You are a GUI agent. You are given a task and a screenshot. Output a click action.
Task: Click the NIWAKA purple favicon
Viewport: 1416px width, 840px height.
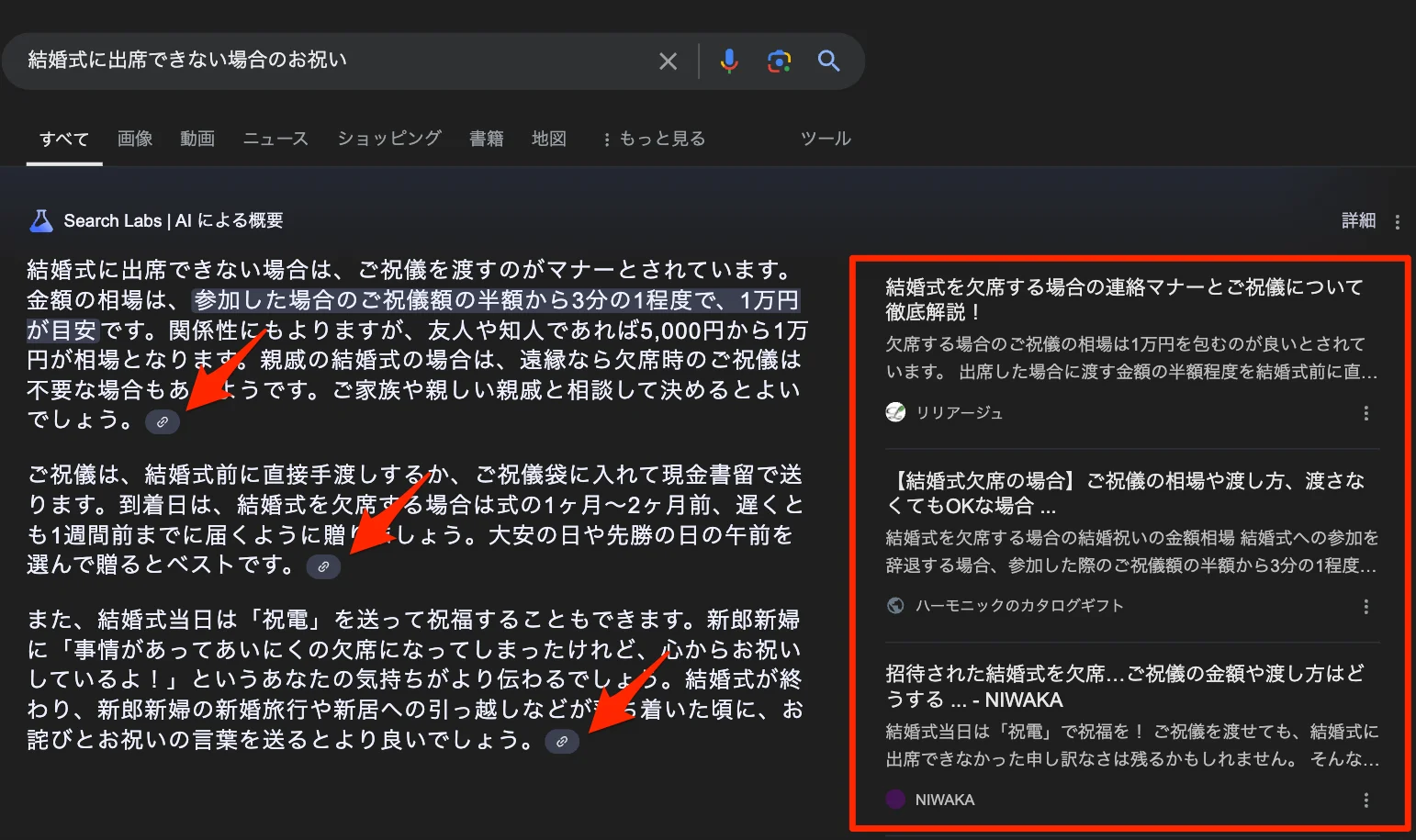[895, 799]
